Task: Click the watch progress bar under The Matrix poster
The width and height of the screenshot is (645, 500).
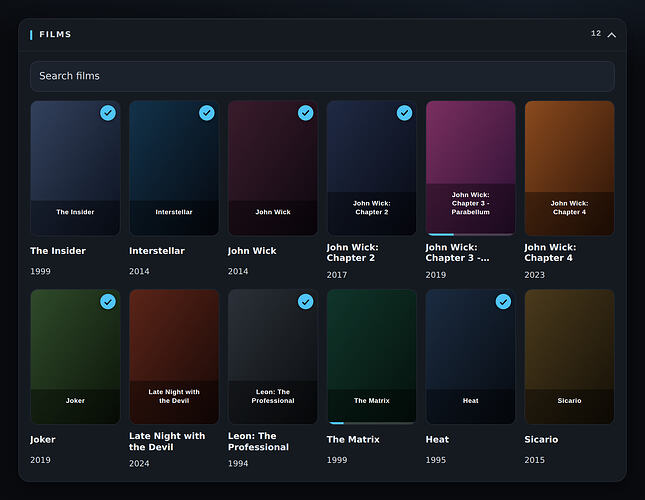Action: click(x=372, y=423)
